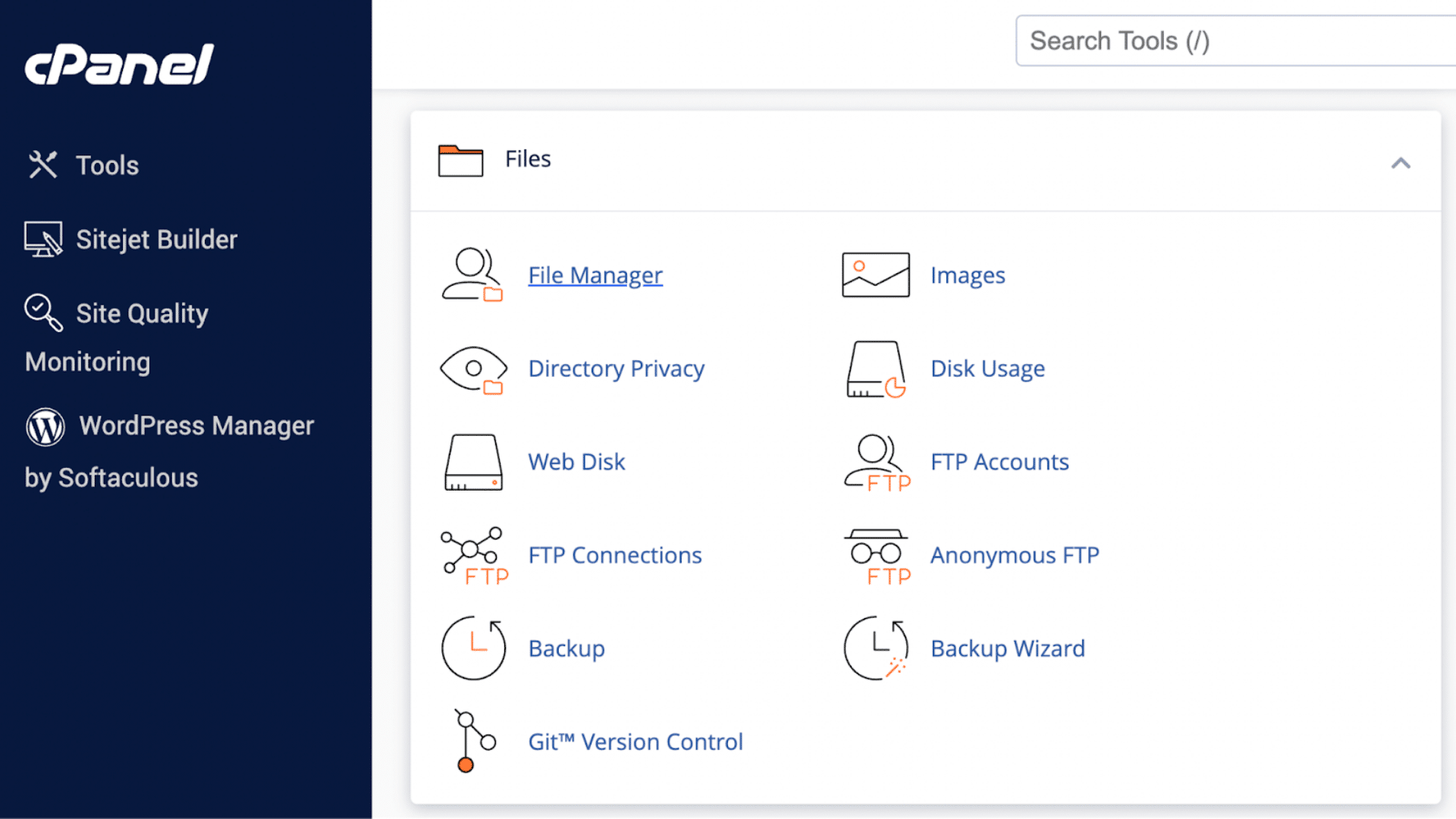Image resolution: width=1456 pixels, height=819 pixels.
Task: Select Tools in the sidebar
Action: coord(106,165)
